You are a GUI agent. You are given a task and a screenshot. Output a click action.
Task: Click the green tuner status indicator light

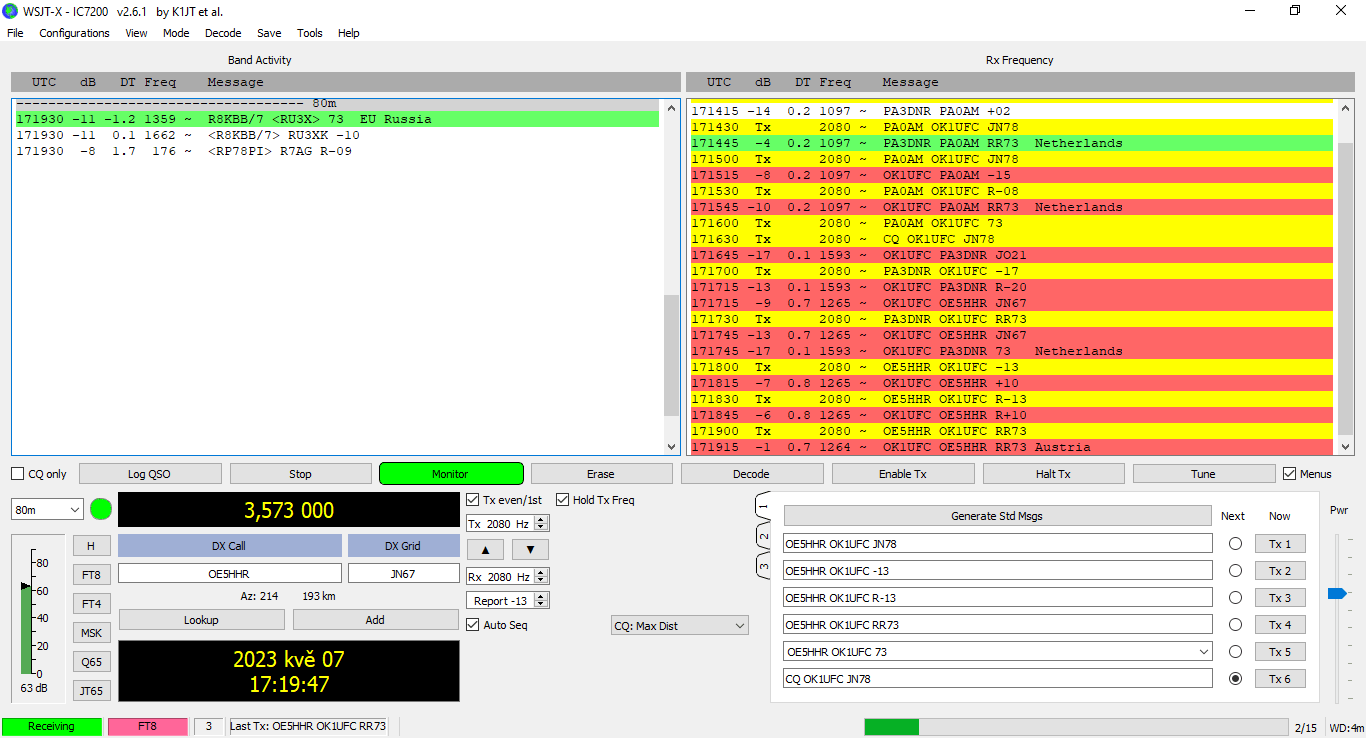(x=101, y=509)
